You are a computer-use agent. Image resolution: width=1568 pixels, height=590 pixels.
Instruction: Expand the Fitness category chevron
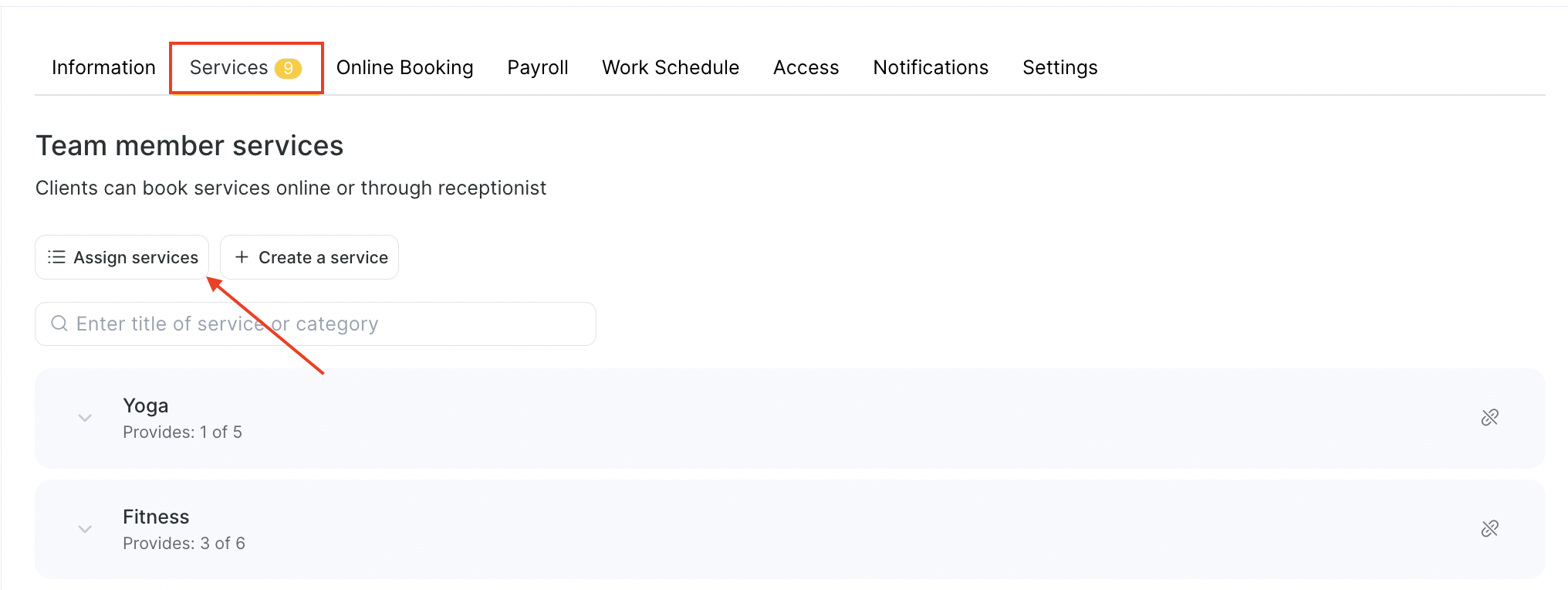(x=85, y=529)
